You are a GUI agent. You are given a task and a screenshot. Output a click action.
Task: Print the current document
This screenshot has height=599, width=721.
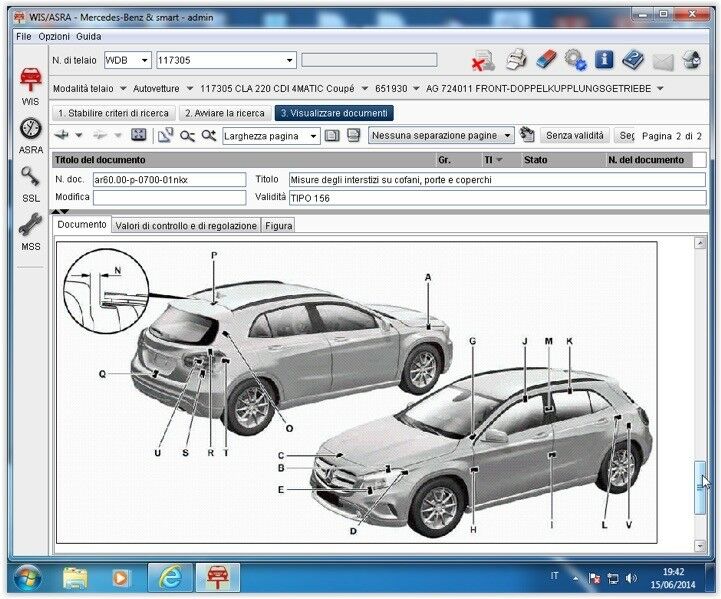tap(516, 60)
